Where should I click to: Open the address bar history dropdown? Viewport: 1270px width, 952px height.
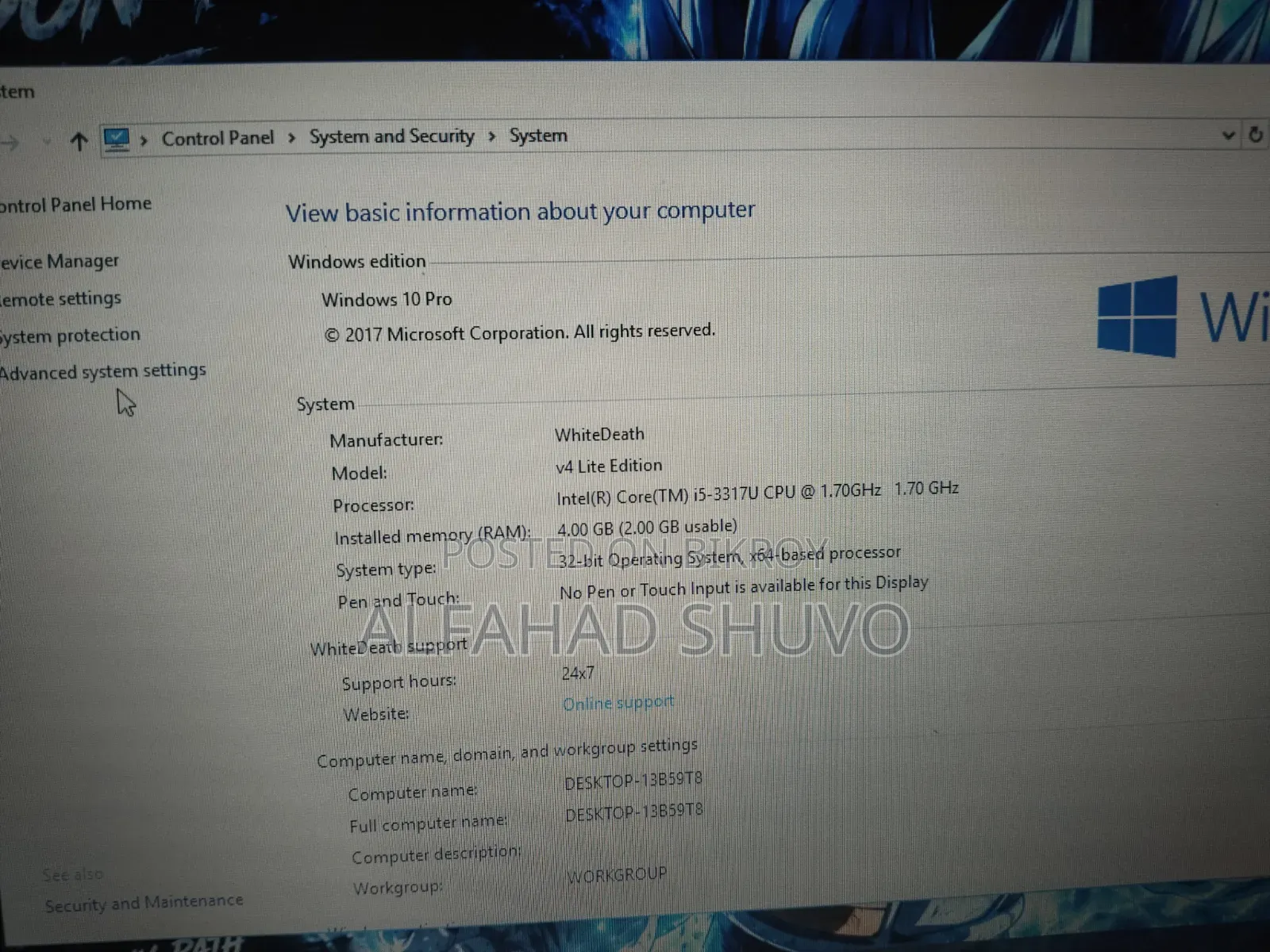coord(1228,136)
